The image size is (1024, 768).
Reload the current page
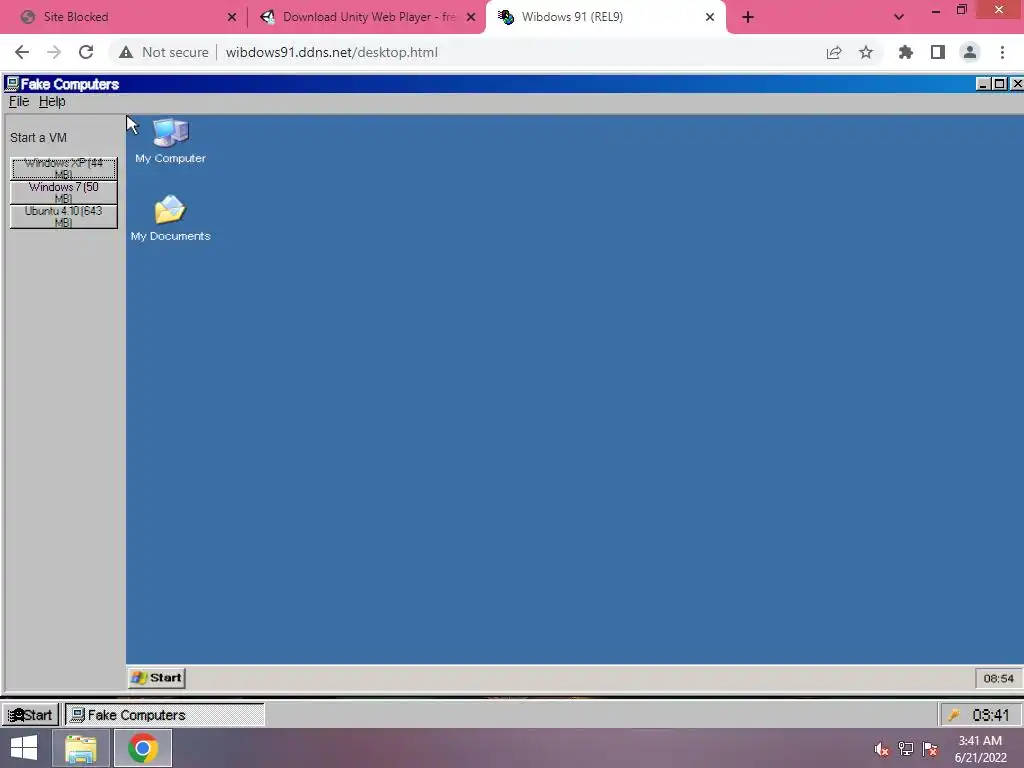coord(86,52)
